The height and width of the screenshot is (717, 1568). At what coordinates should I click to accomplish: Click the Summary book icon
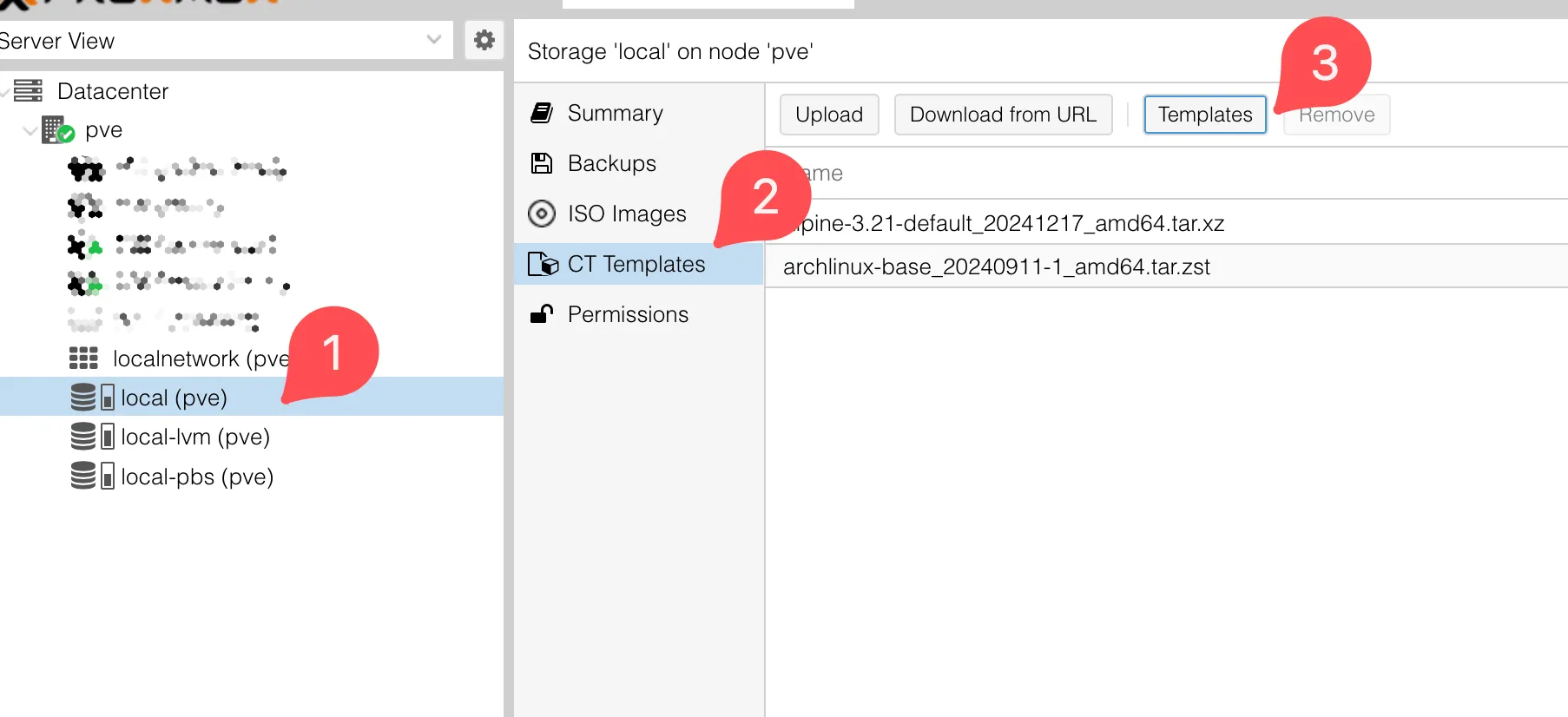(542, 113)
